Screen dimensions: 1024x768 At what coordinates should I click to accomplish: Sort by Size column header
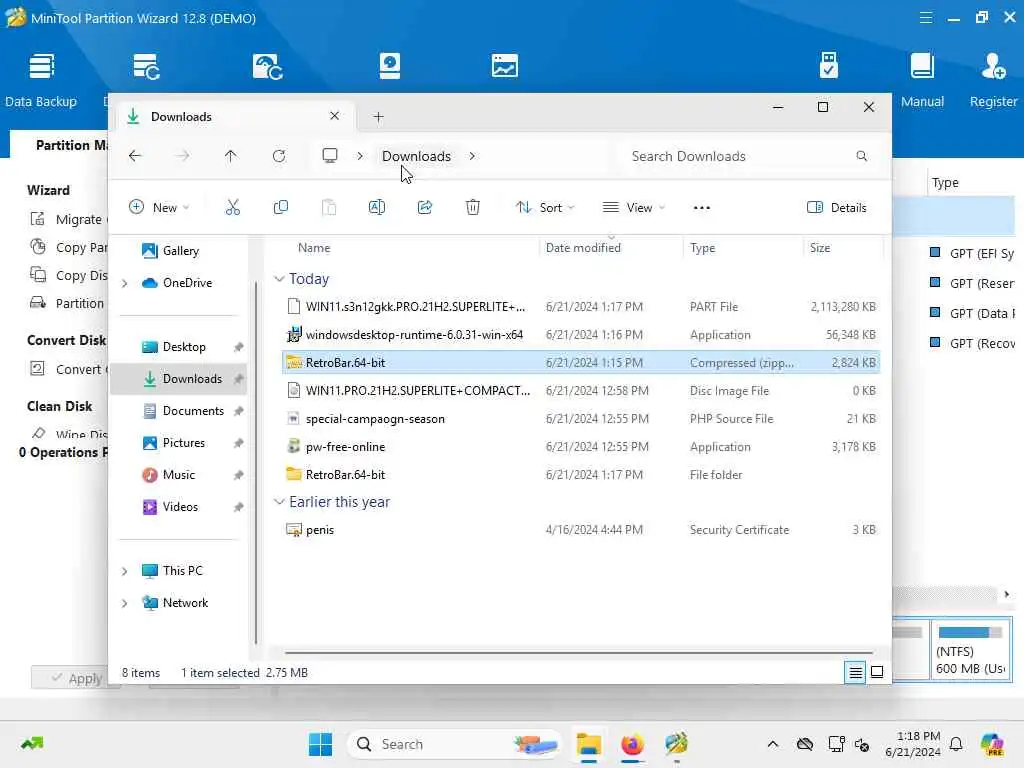820,248
